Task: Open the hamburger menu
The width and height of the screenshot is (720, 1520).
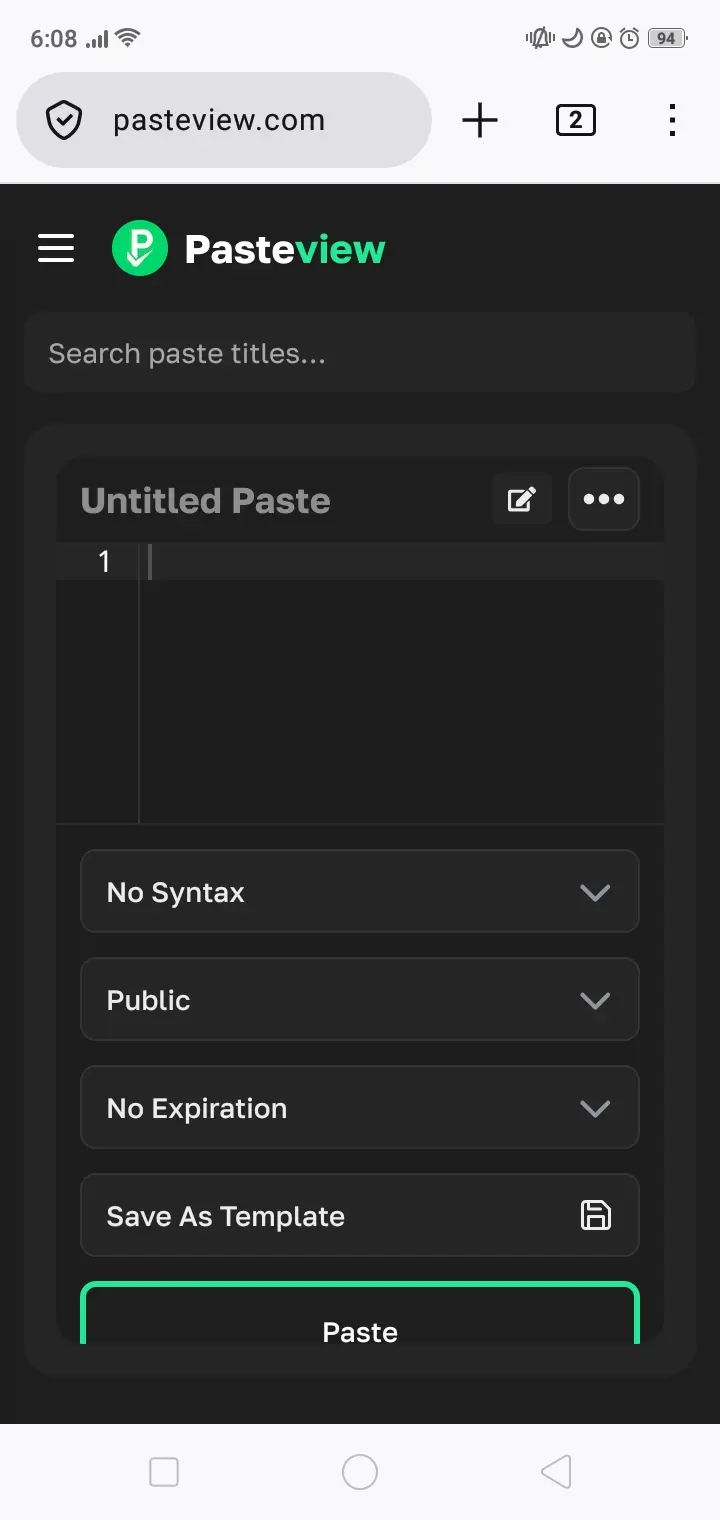Action: pyautogui.click(x=56, y=248)
